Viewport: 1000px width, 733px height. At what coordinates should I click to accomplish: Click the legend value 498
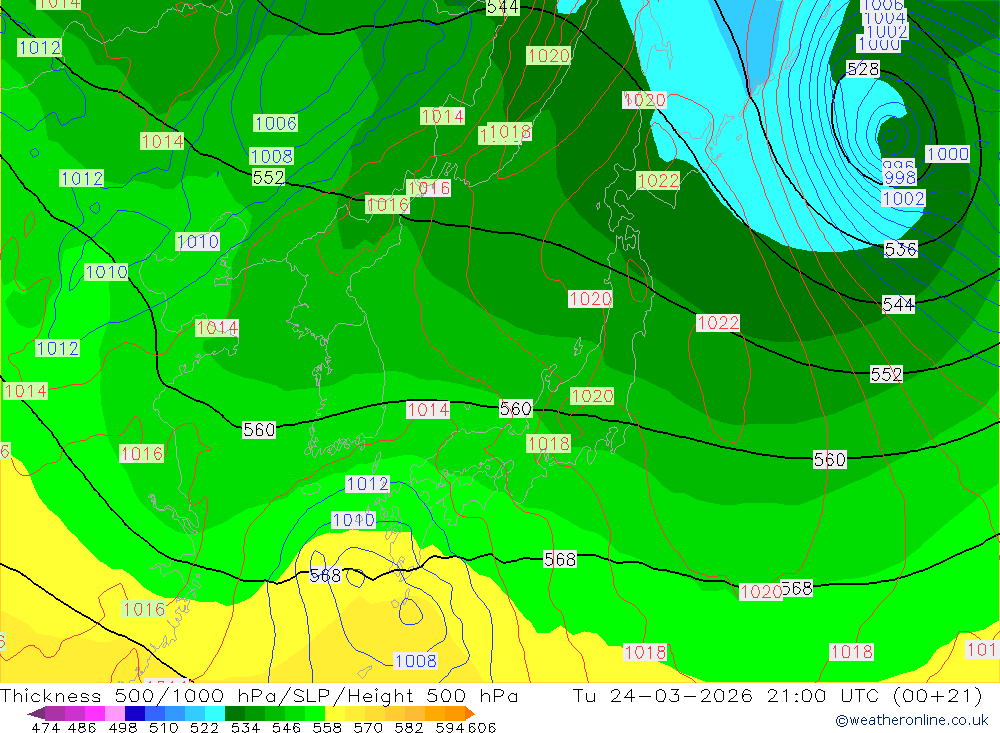[x=123, y=727]
